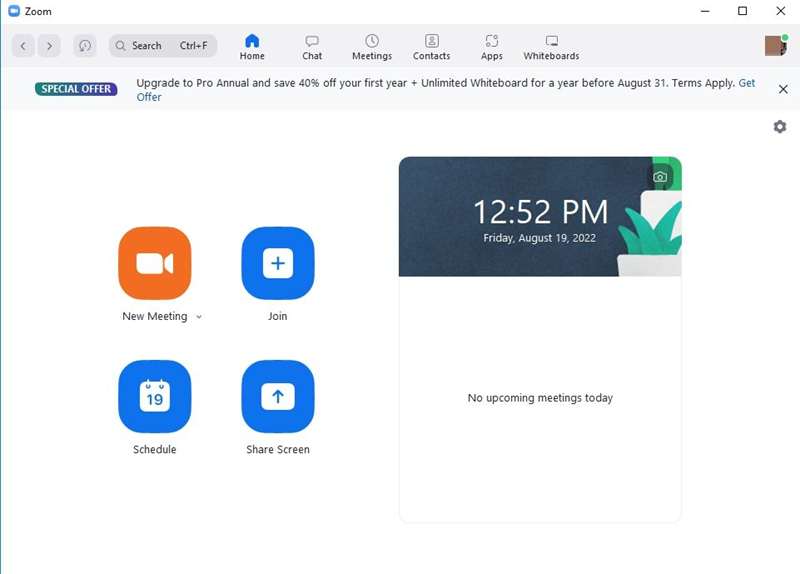Open settings with the gear icon
This screenshot has width=800, height=574.
[x=779, y=126]
